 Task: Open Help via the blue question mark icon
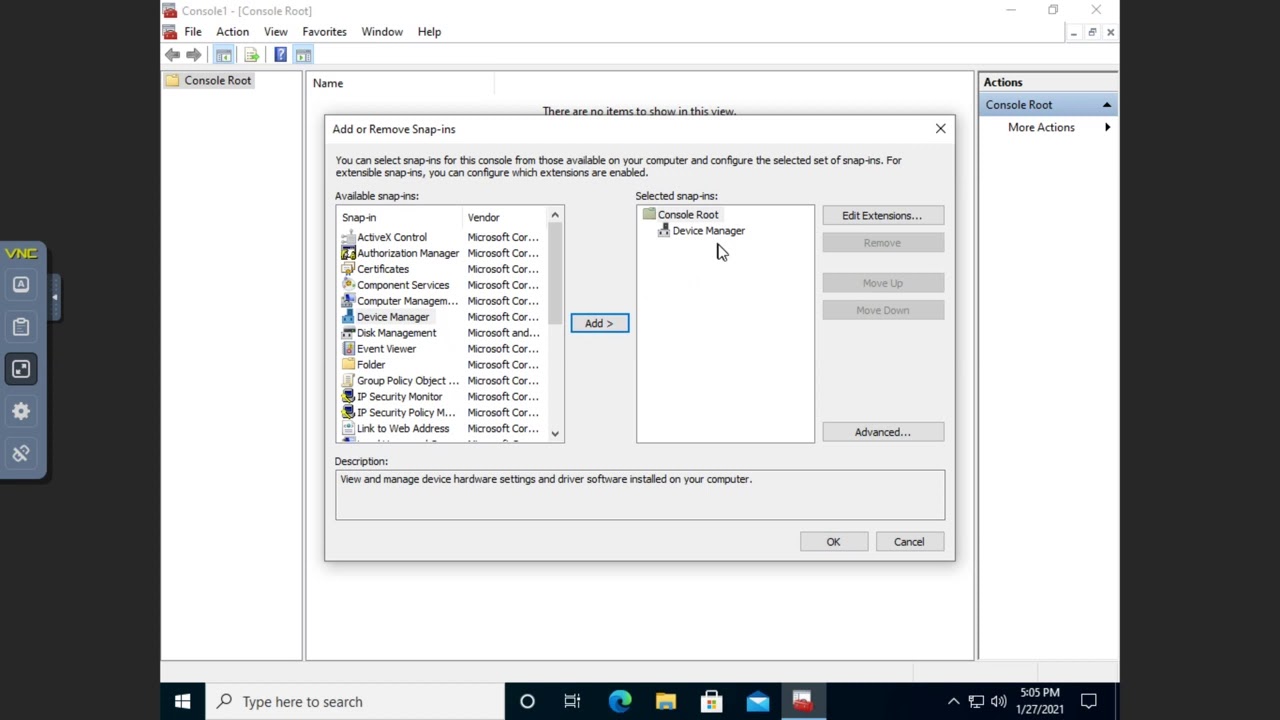(280, 55)
